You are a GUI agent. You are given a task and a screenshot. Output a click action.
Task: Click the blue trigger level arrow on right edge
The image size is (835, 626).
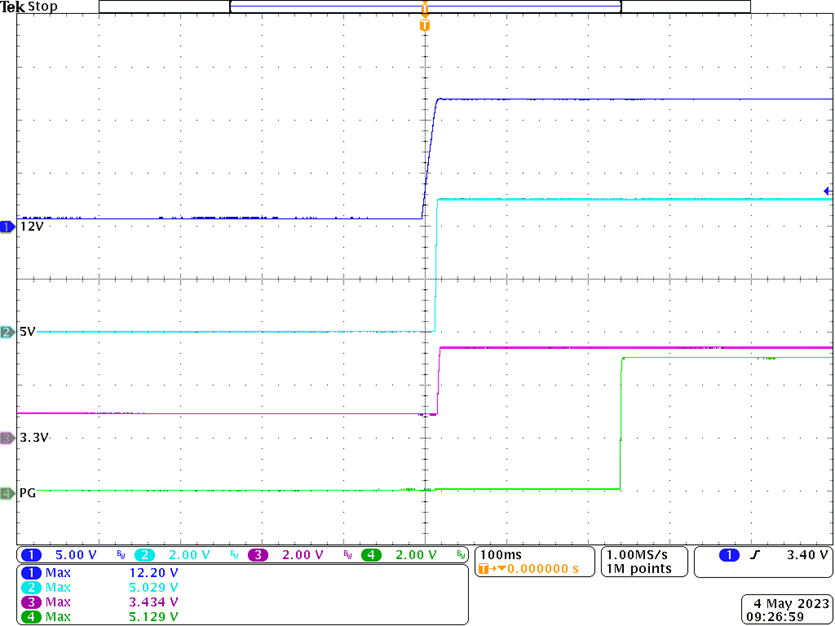coord(827,191)
